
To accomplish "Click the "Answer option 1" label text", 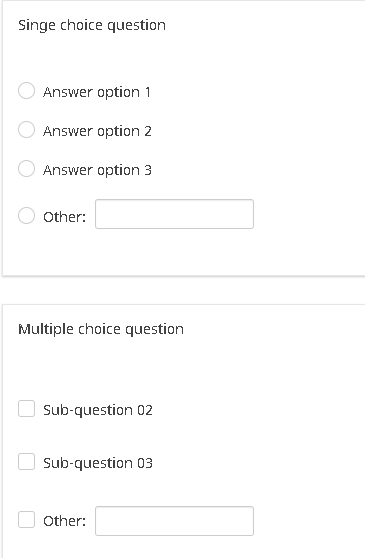I will (97, 92).
